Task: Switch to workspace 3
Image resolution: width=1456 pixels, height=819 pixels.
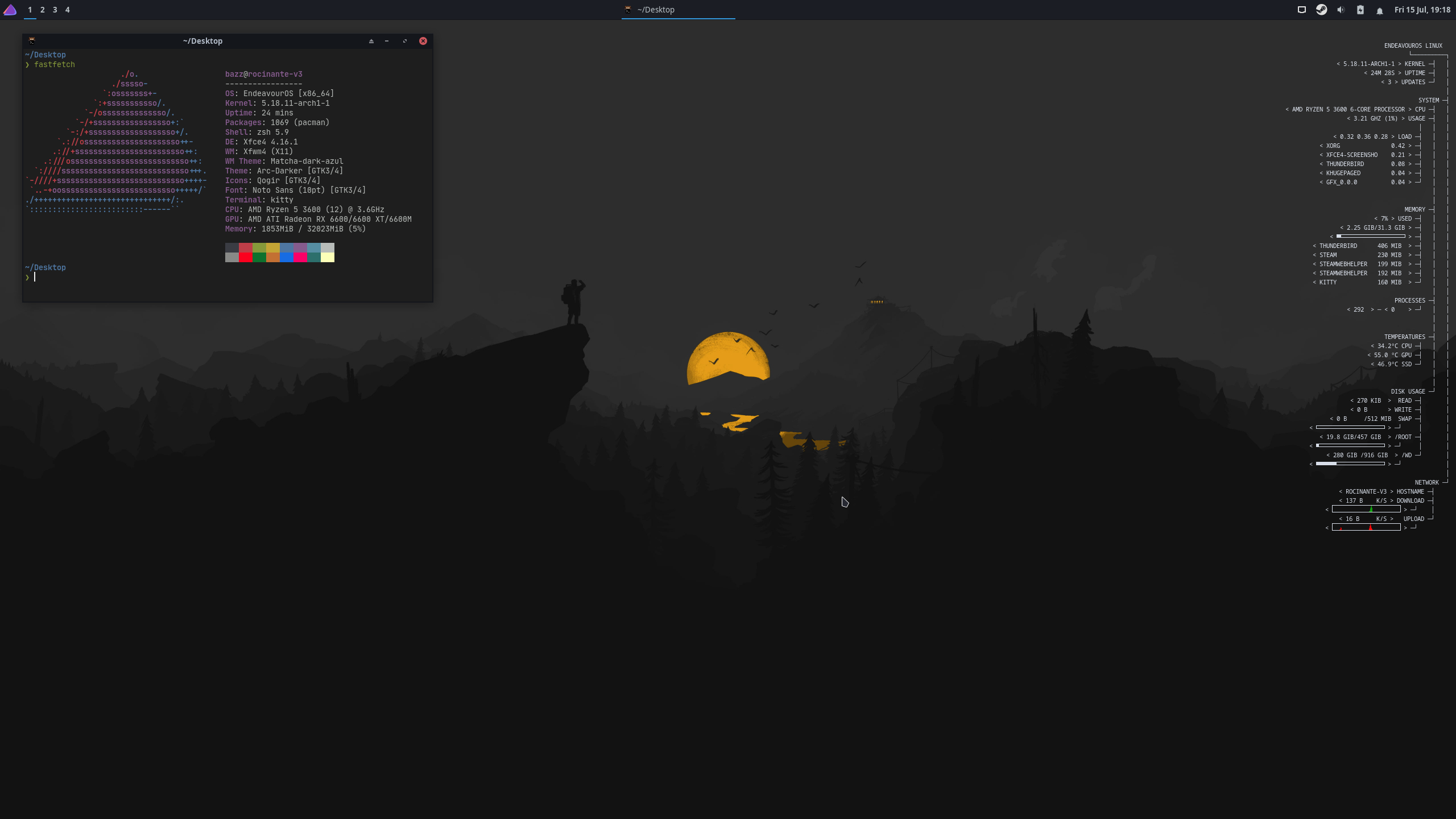Action: tap(55, 10)
